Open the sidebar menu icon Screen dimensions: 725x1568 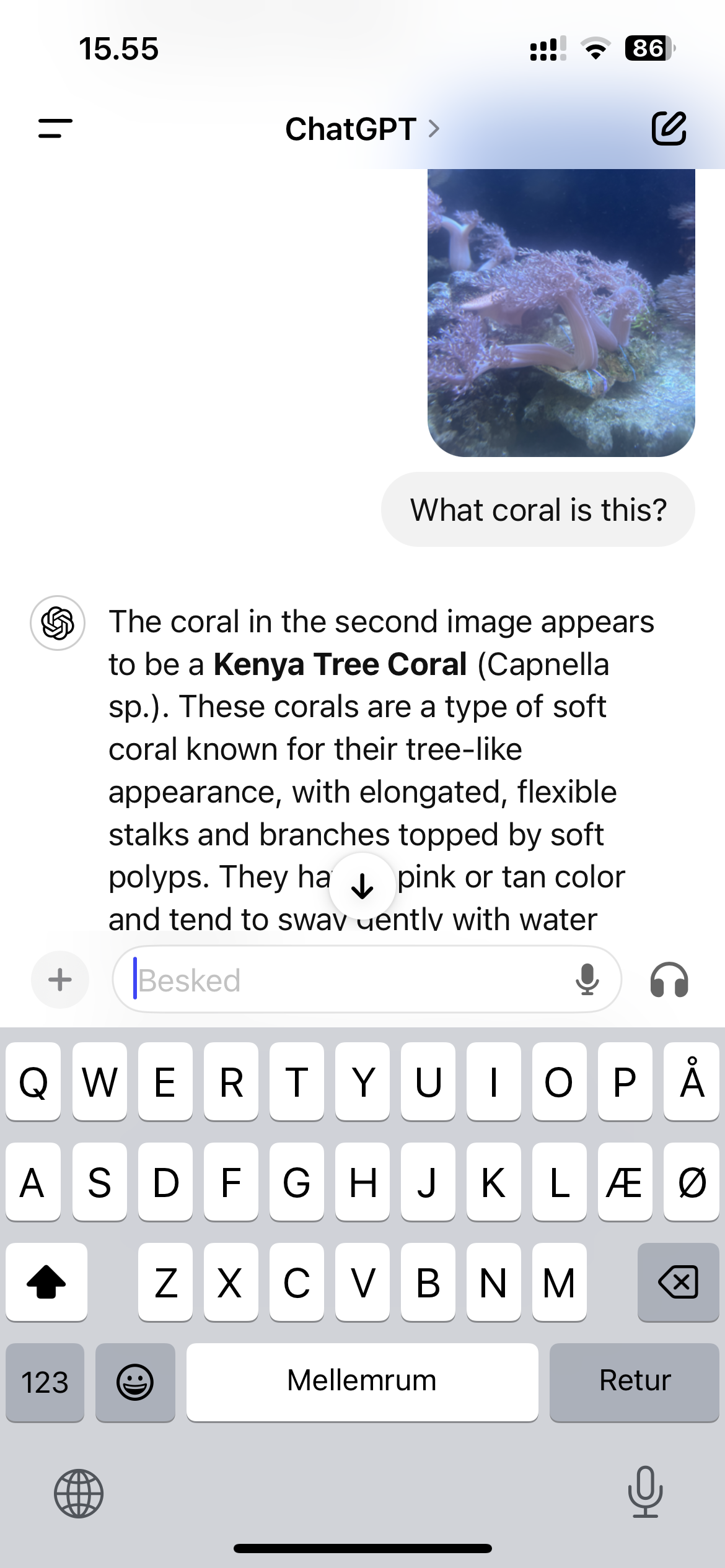pyautogui.click(x=55, y=129)
